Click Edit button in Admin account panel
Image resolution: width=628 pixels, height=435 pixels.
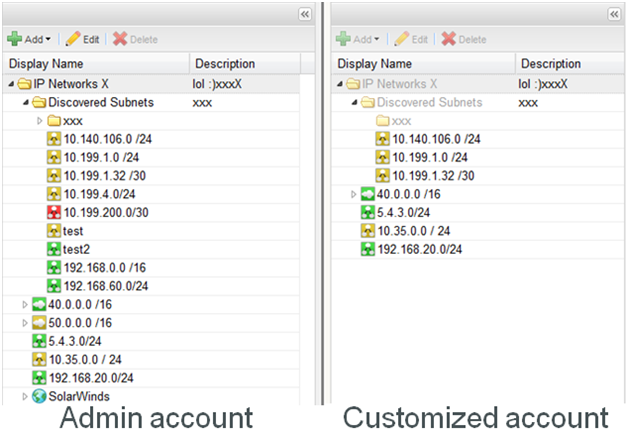(83, 39)
